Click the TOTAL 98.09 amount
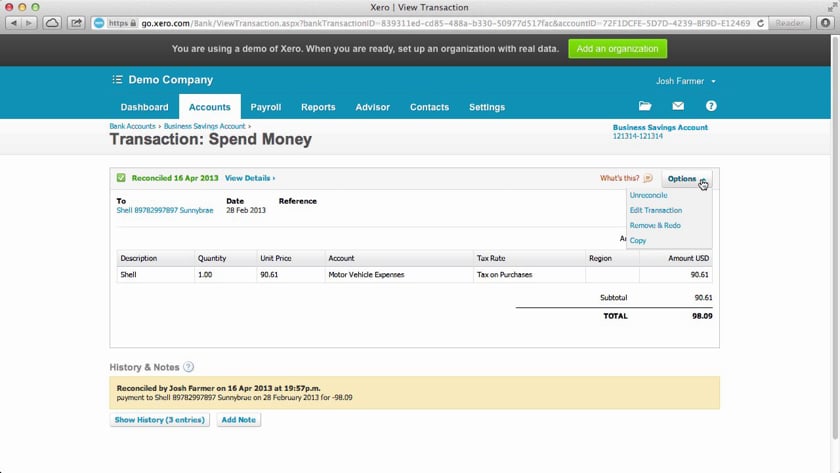 tap(702, 316)
